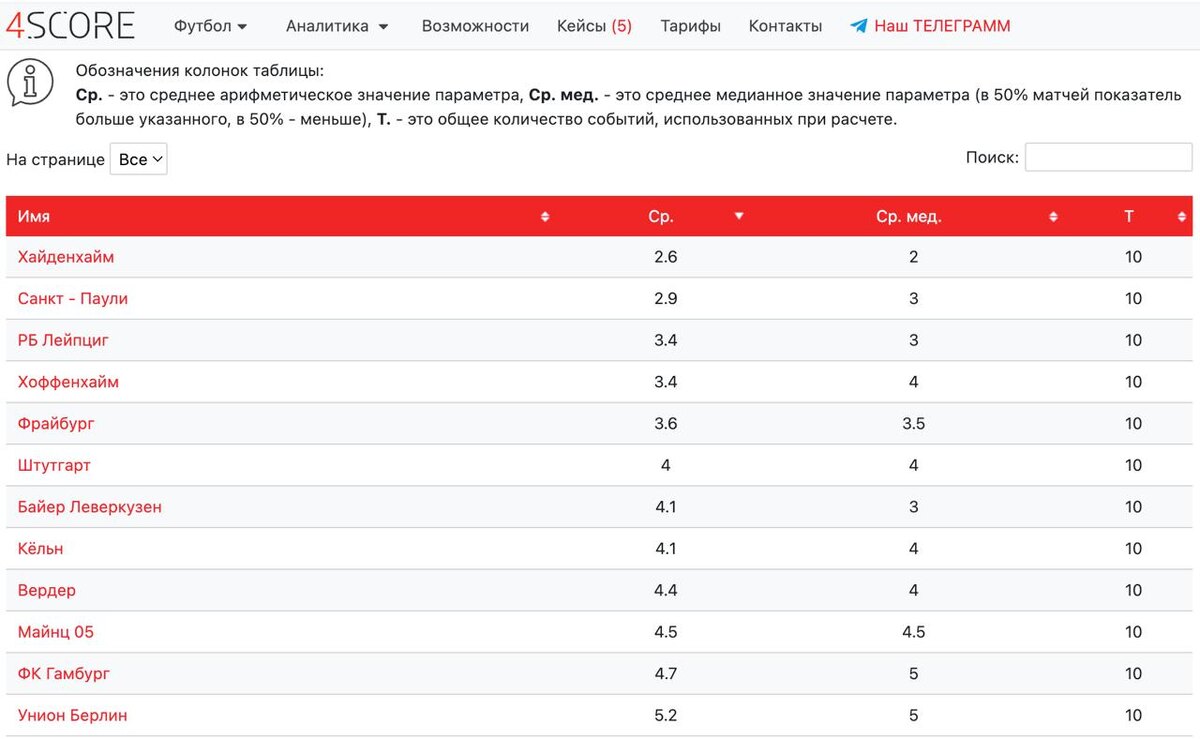Open the На странице select box
The image size is (1200, 739).
point(139,160)
